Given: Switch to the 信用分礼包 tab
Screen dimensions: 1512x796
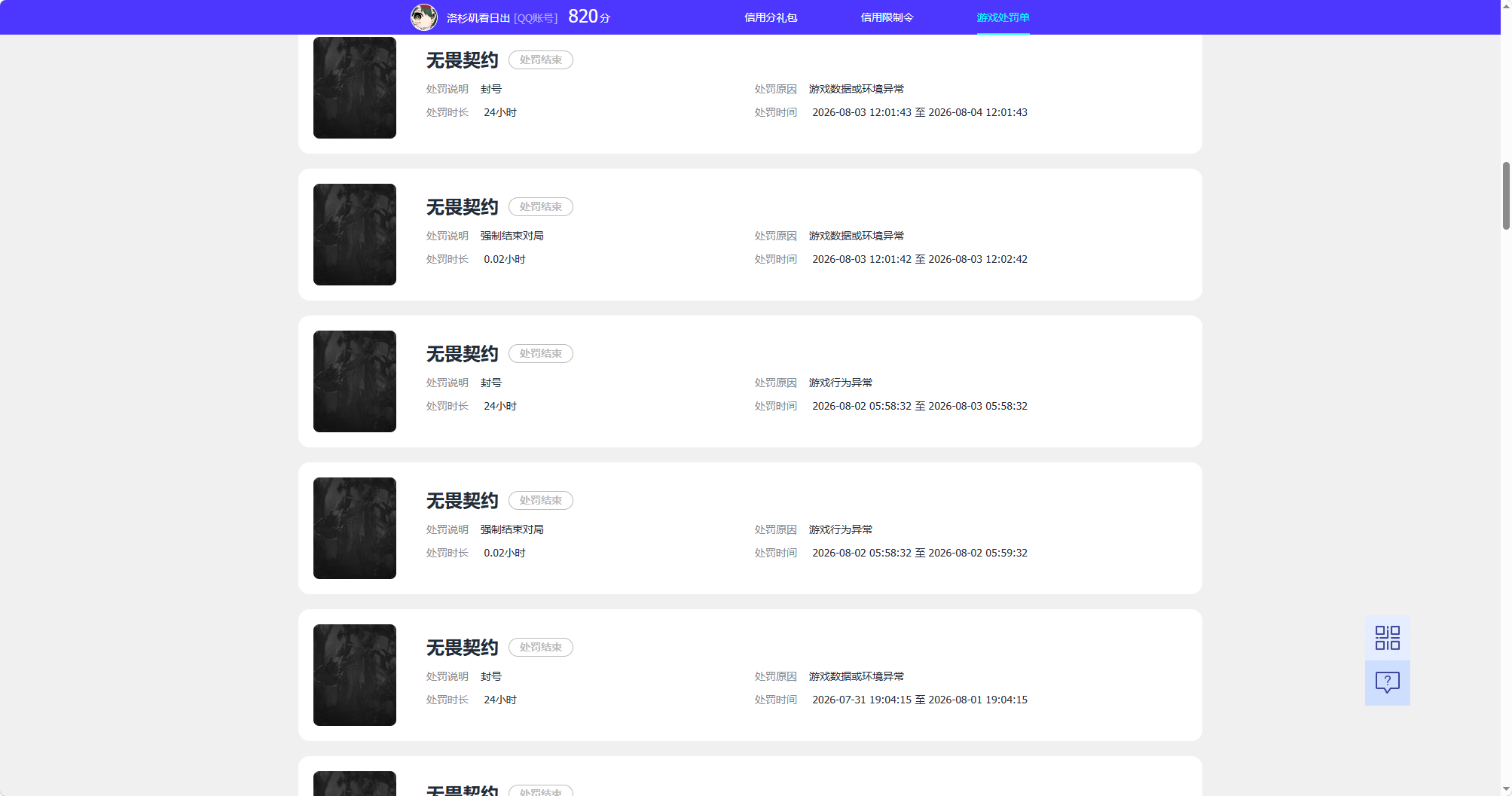Looking at the screenshot, I should click(x=771, y=17).
